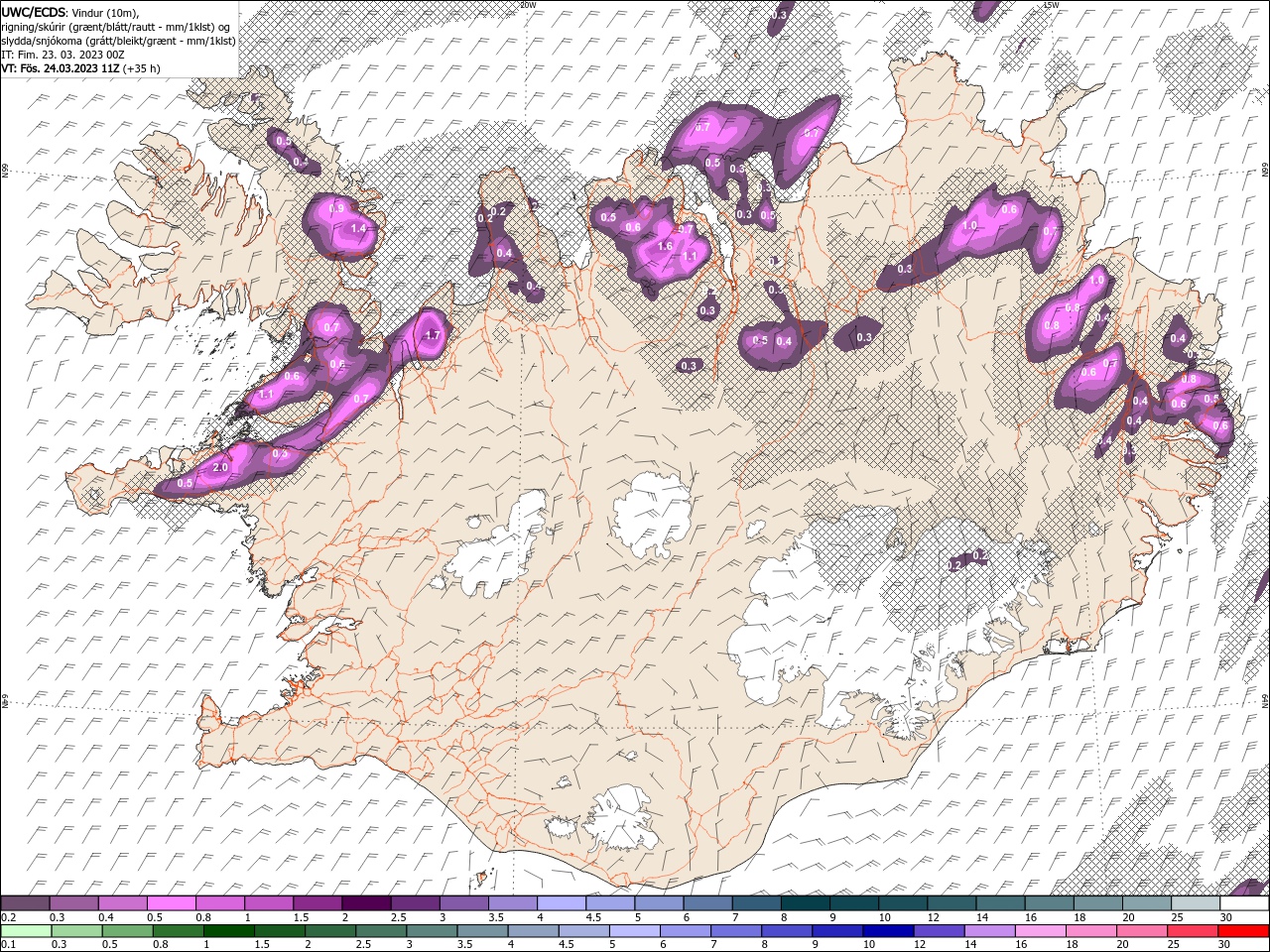Click the lower-row red swatch starting at 25
This screenshot has width=1270, height=952.
coord(1193,930)
